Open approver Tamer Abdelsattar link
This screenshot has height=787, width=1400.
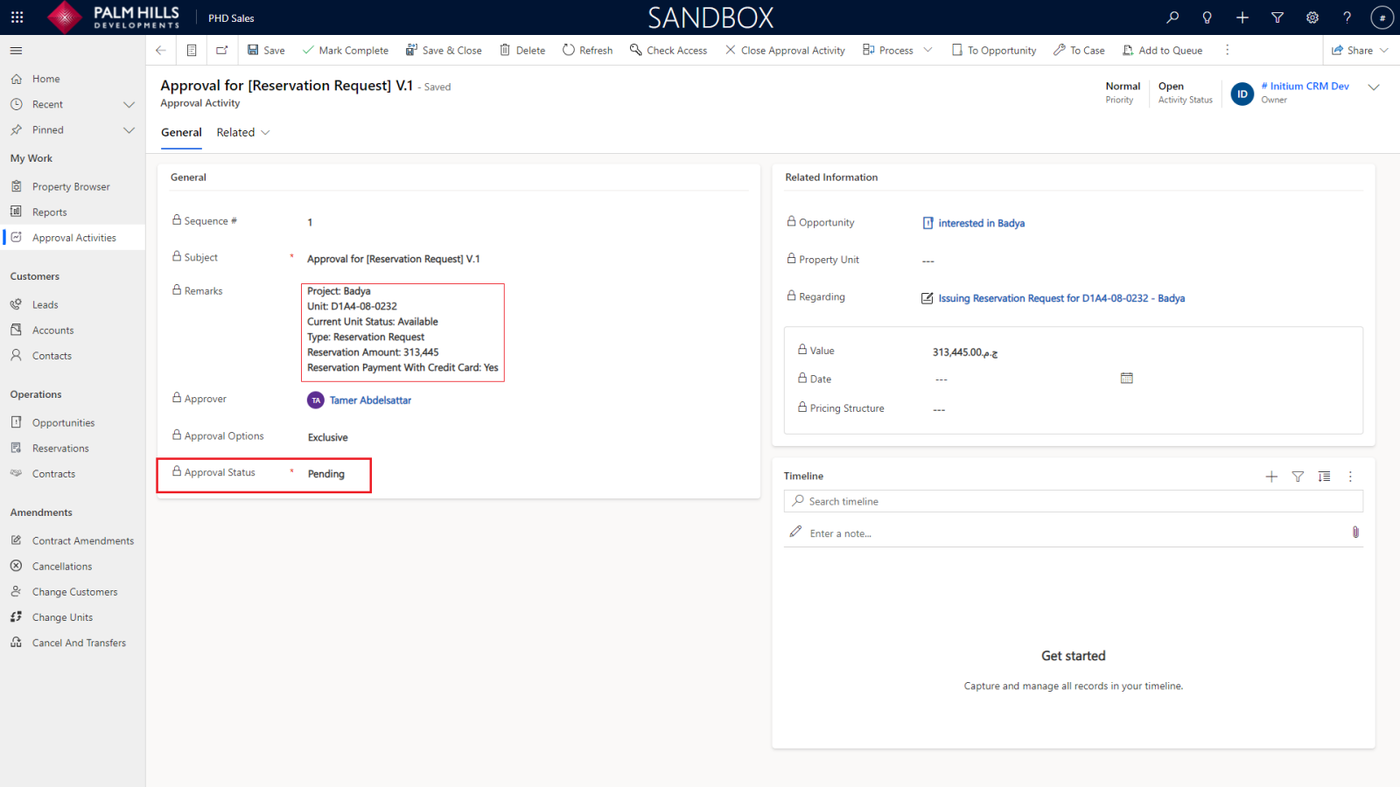click(x=370, y=400)
